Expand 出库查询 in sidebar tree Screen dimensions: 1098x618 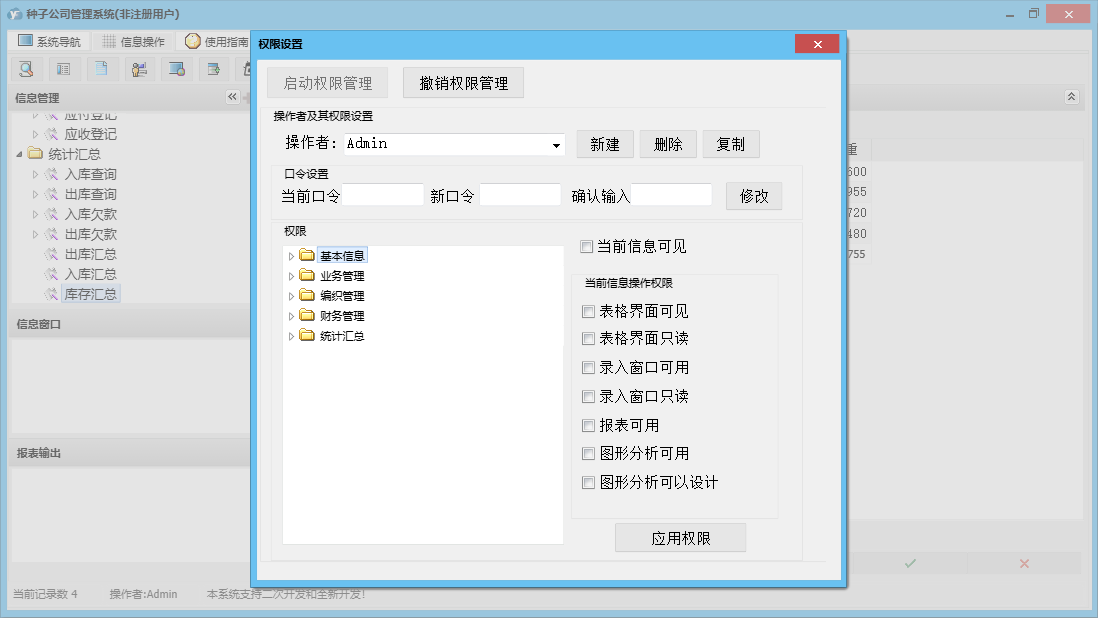(35, 195)
